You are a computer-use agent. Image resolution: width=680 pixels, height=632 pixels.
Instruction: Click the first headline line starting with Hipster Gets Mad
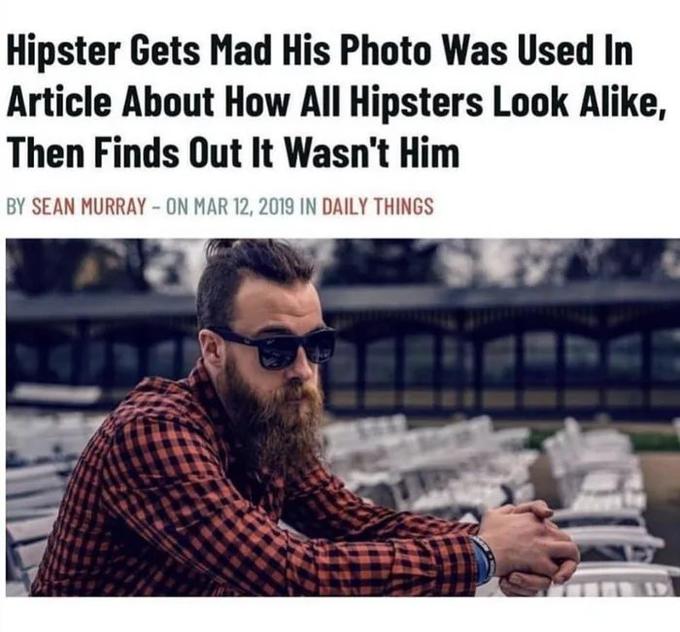tap(320, 52)
